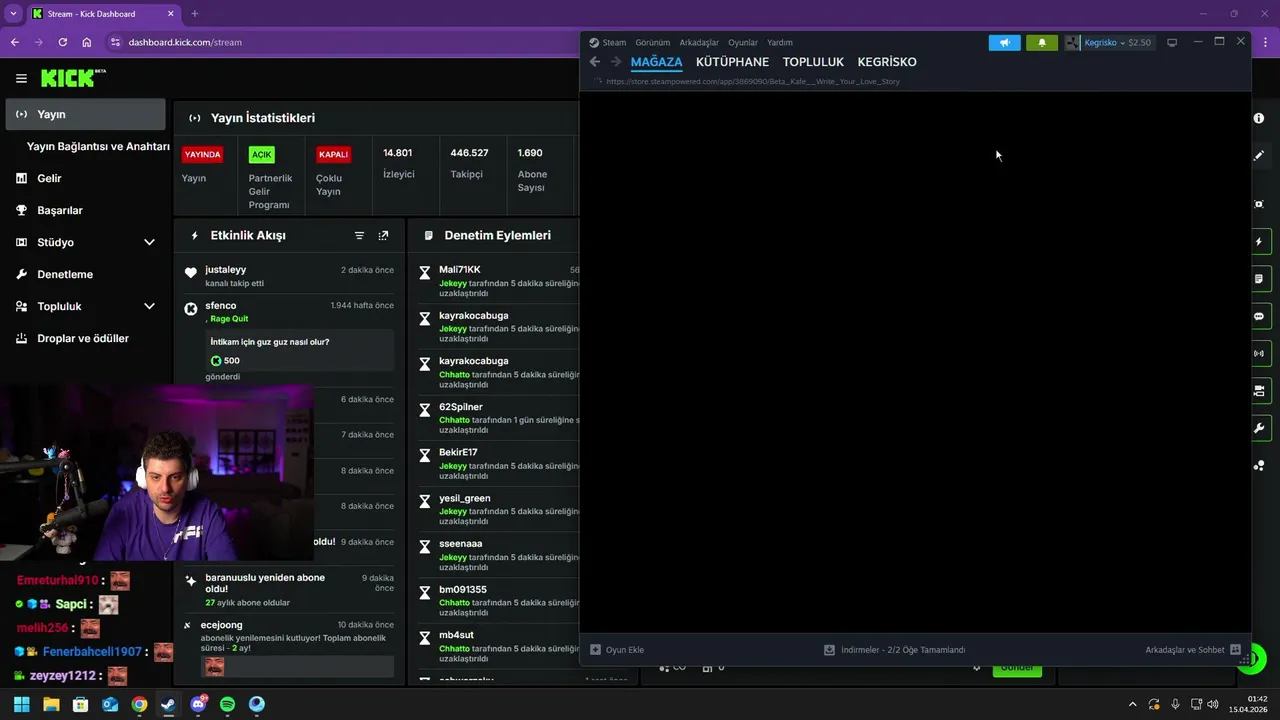This screenshot has width=1280, height=720.
Task: Click the pencil edit icon on right rail
Action: click(1259, 156)
